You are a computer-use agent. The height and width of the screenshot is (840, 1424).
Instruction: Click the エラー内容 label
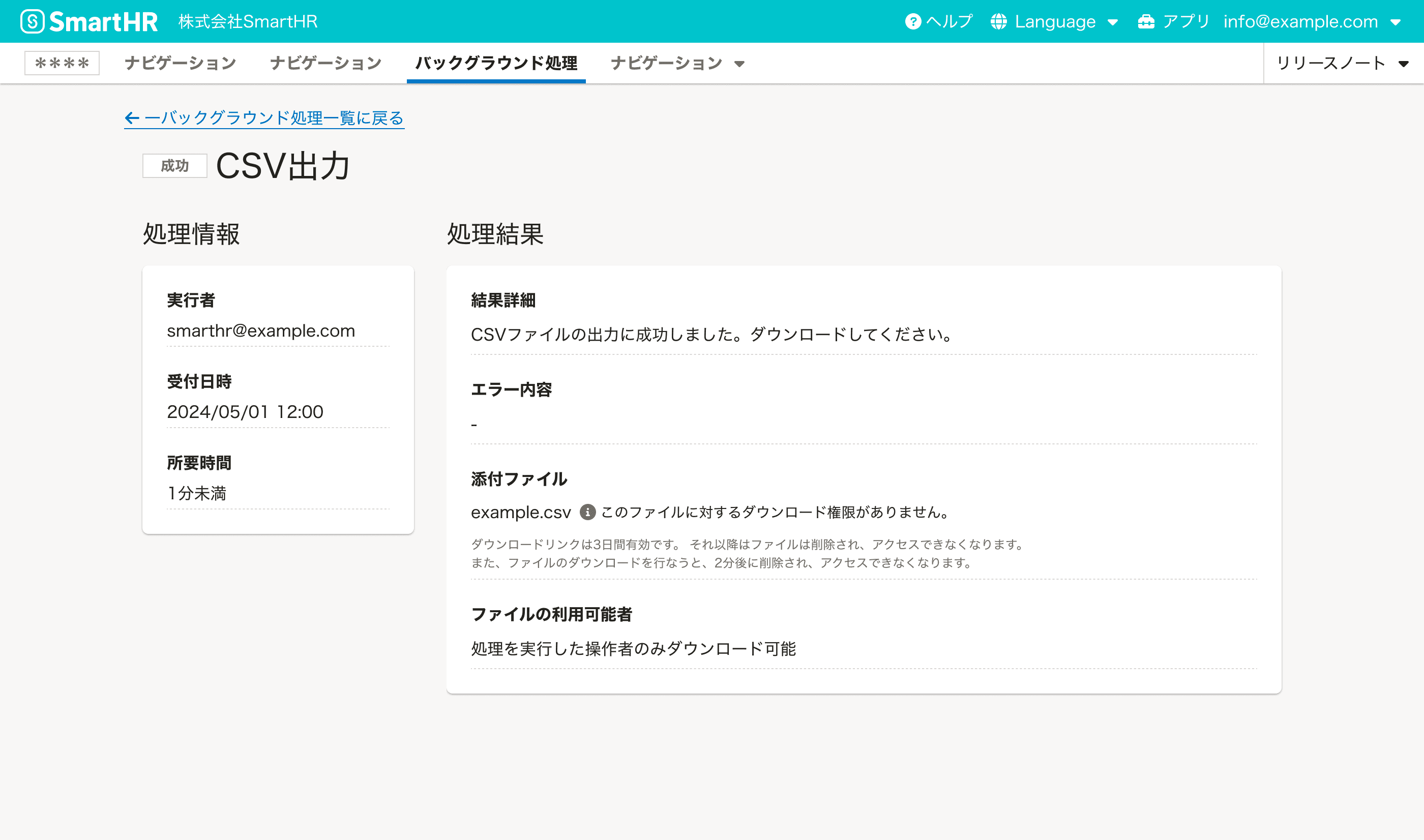click(x=511, y=389)
